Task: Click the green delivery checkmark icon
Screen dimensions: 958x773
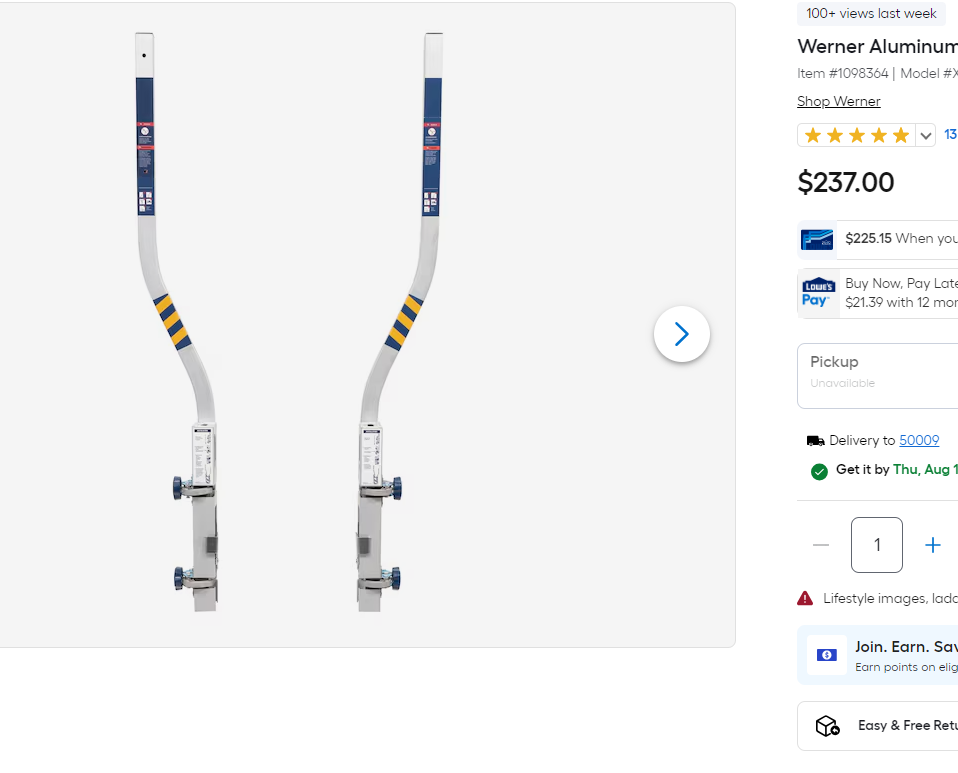Action: coord(819,471)
